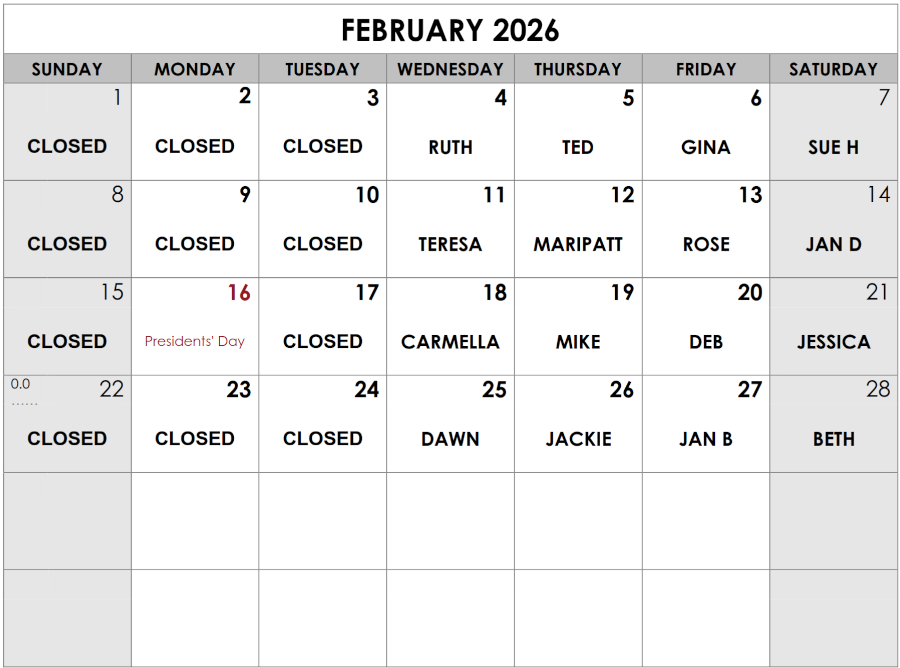Viewport: 900px width, 668px height.
Task: Click TERESA on February 11
Action: 450,244
